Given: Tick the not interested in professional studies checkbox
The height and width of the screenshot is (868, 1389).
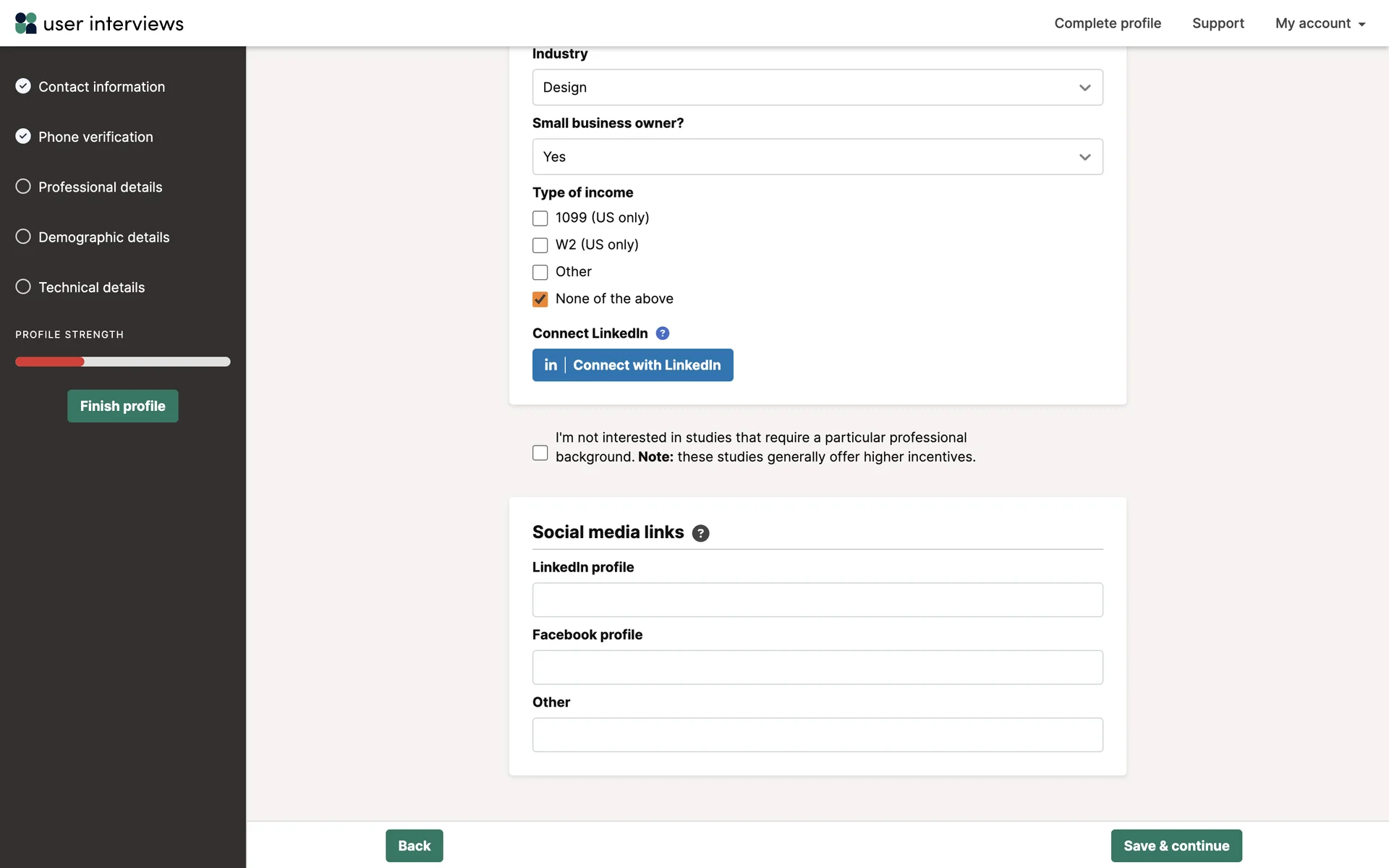Looking at the screenshot, I should 540,453.
